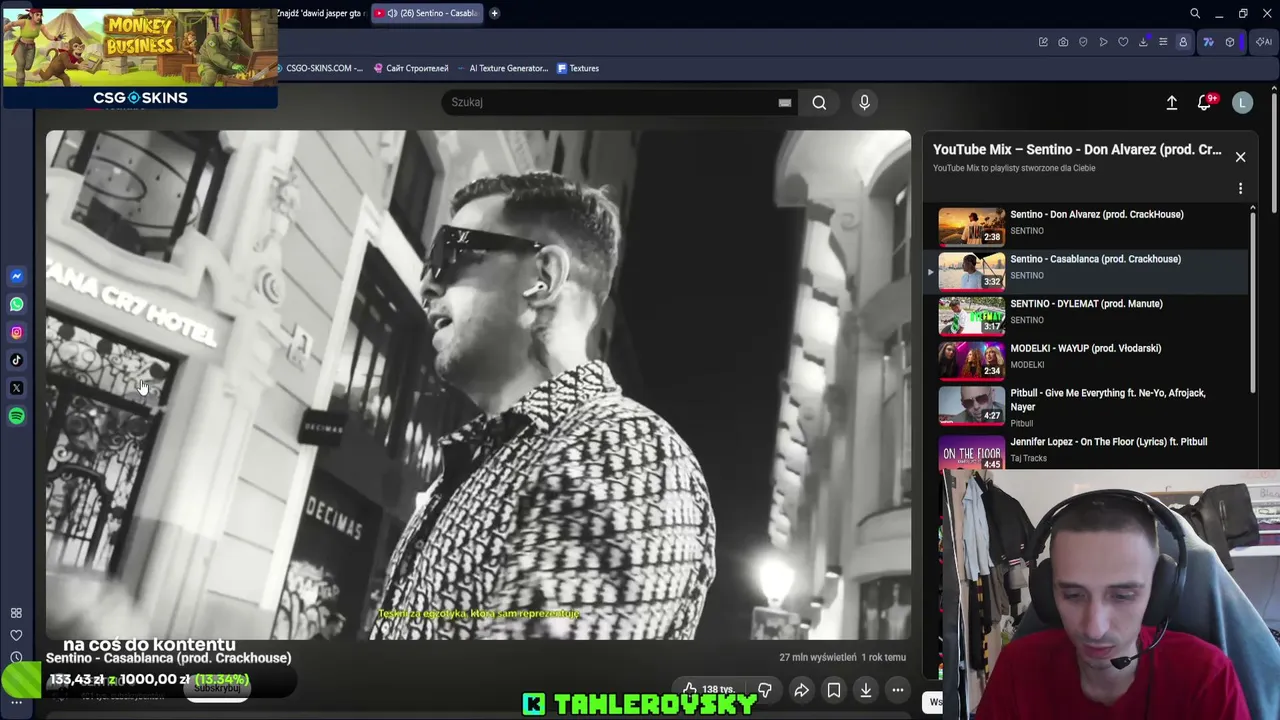Click the edit page icon in toolbar
Image resolution: width=1280 pixels, height=720 pixels.
(1043, 42)
